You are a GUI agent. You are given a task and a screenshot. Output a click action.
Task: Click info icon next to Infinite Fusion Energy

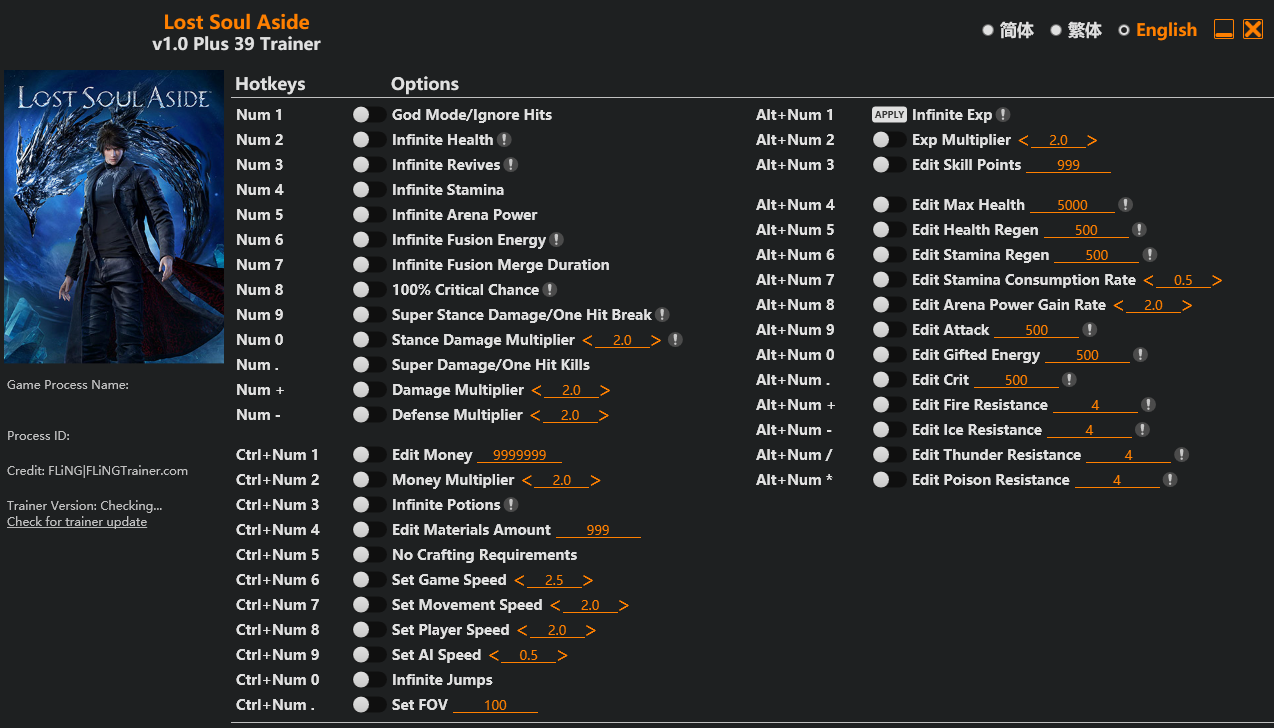tap(557, 240)
